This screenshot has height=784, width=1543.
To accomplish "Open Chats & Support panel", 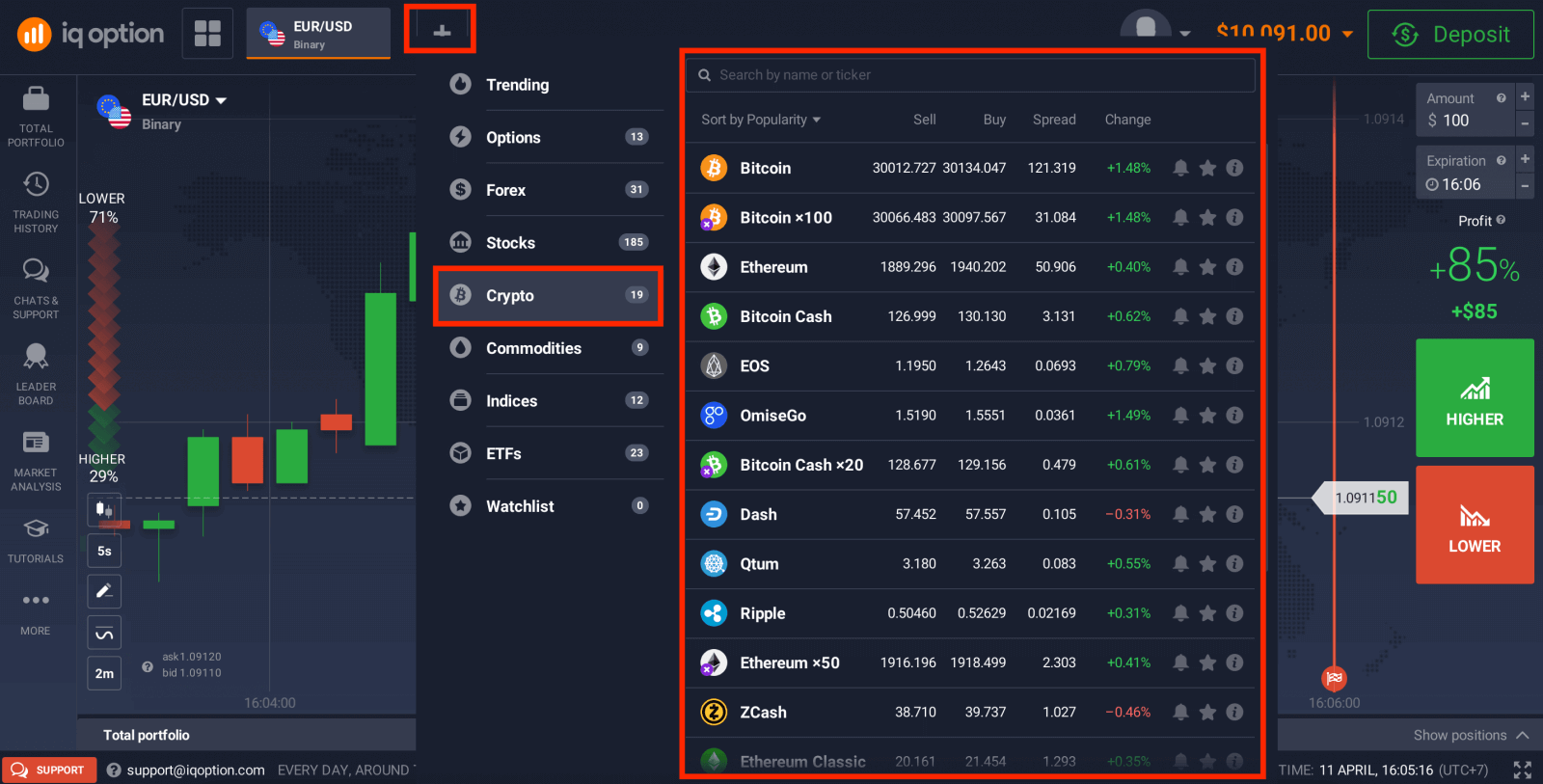I will click(x=36, y=288).
